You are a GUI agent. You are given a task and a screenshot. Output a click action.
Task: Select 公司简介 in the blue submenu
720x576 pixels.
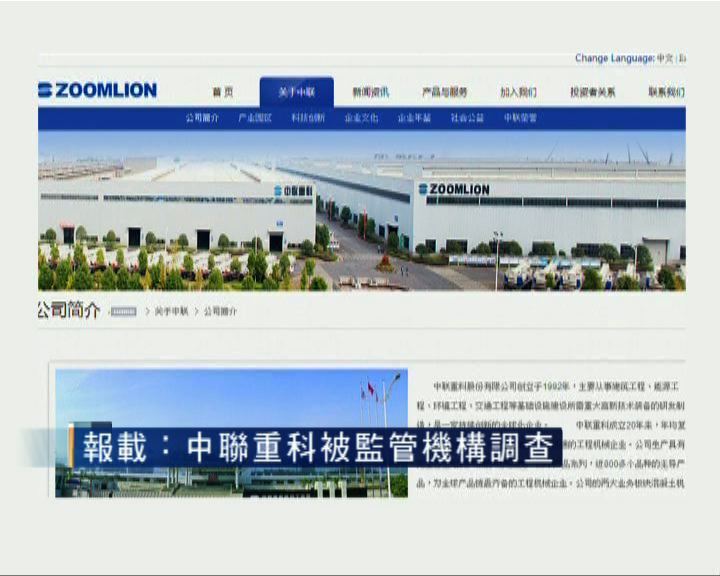tap(202, 118)
